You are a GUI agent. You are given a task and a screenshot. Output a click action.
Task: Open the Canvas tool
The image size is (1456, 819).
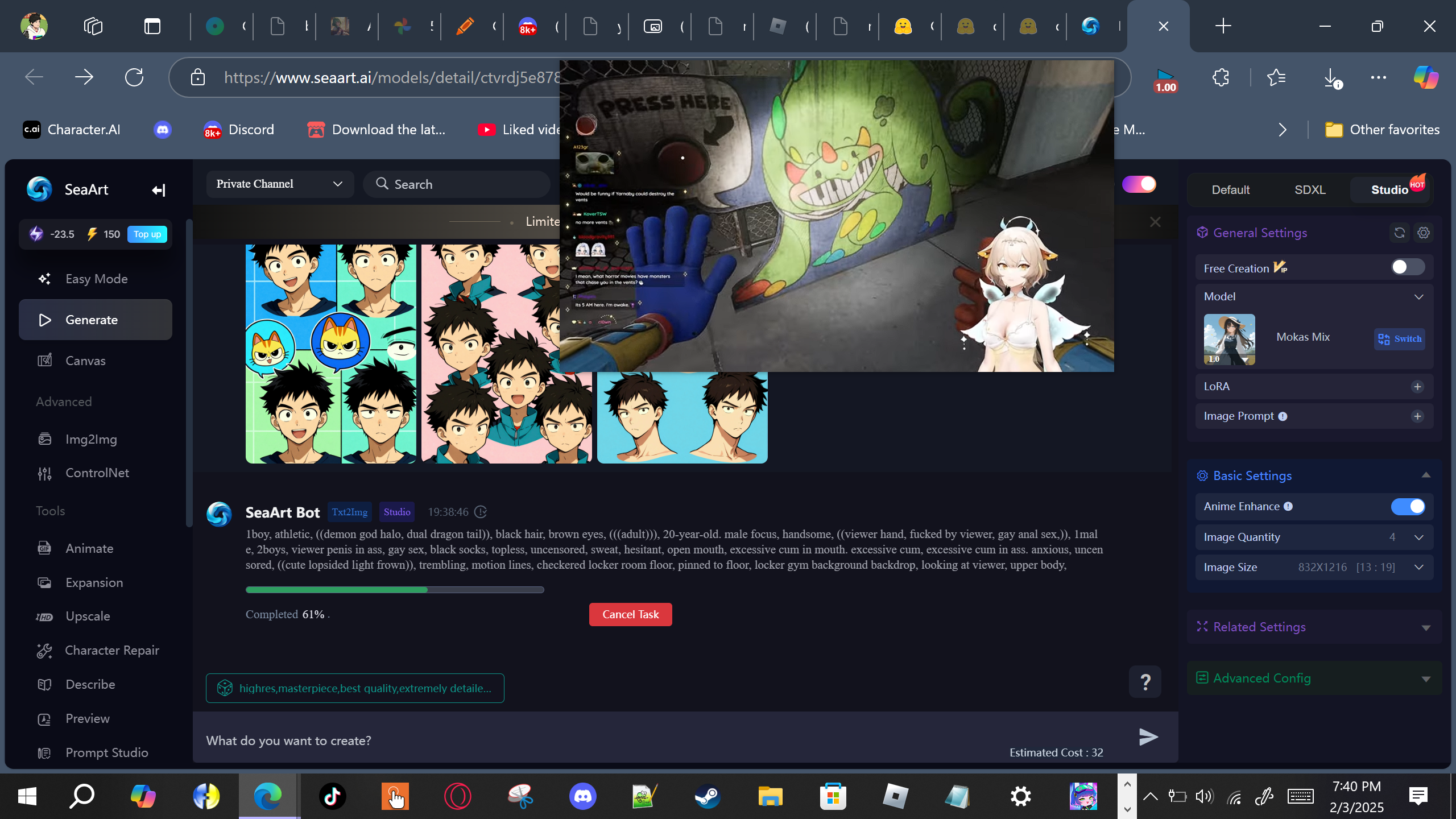96,361
